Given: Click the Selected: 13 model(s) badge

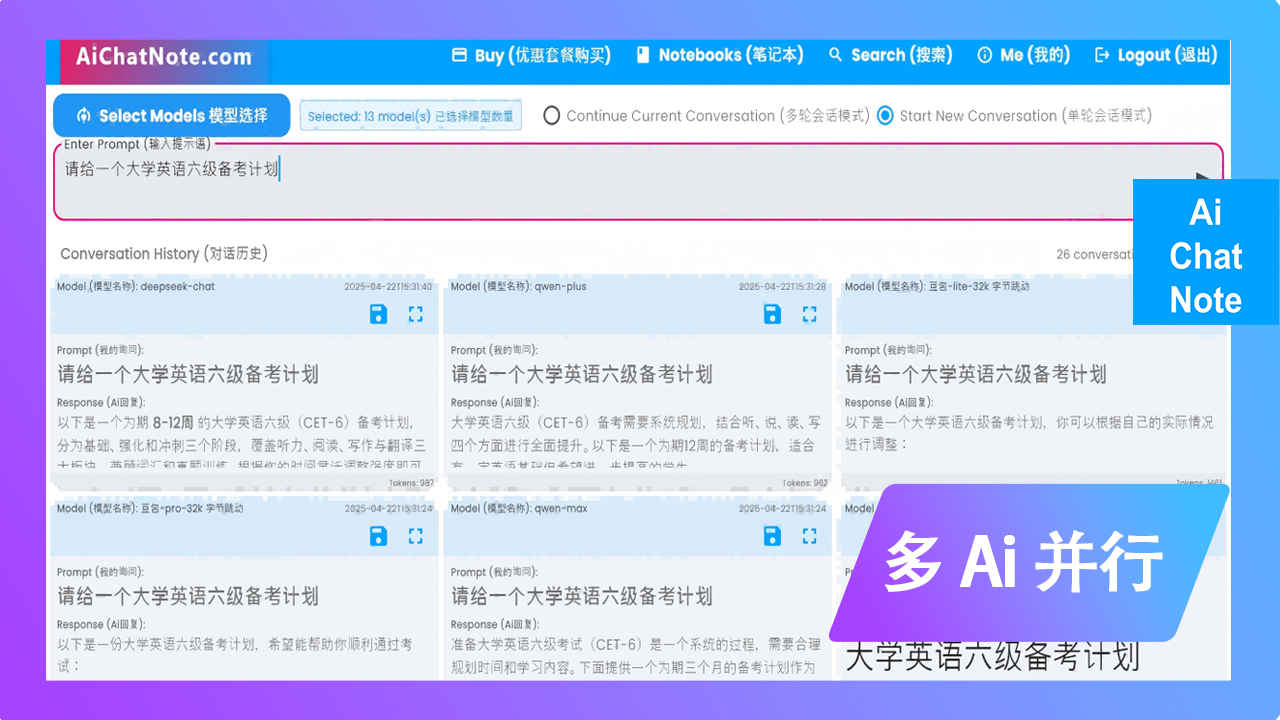Looking at the screenshot, I should coord(410,116).
